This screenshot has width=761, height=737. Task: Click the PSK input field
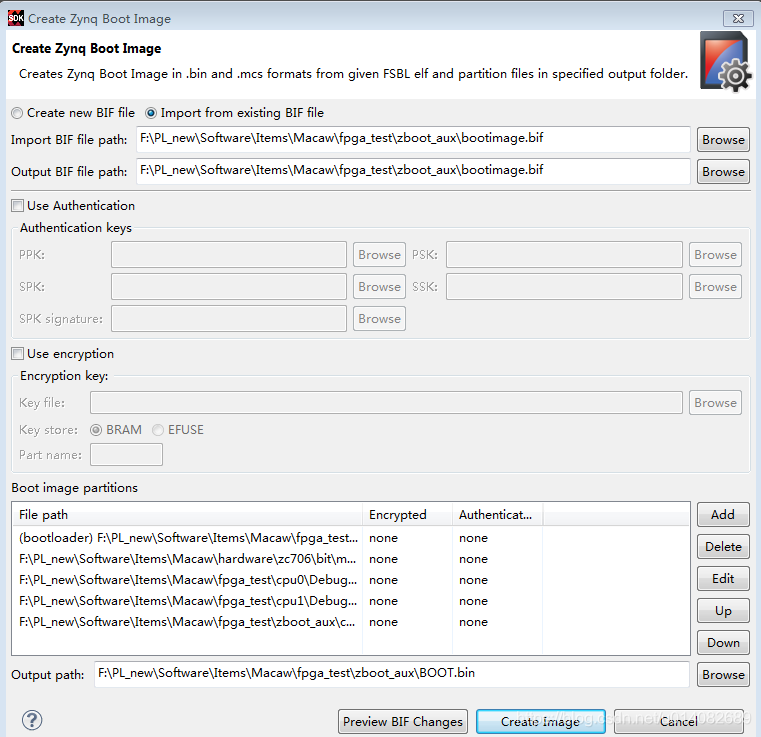(564, 255)
